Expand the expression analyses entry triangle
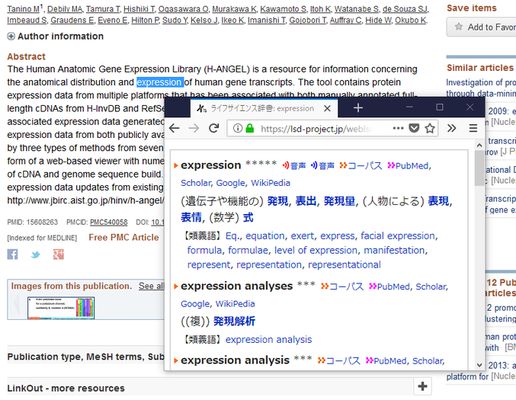Image resolution: width=516 pixels, height=400 pixels. pos(176,287)
